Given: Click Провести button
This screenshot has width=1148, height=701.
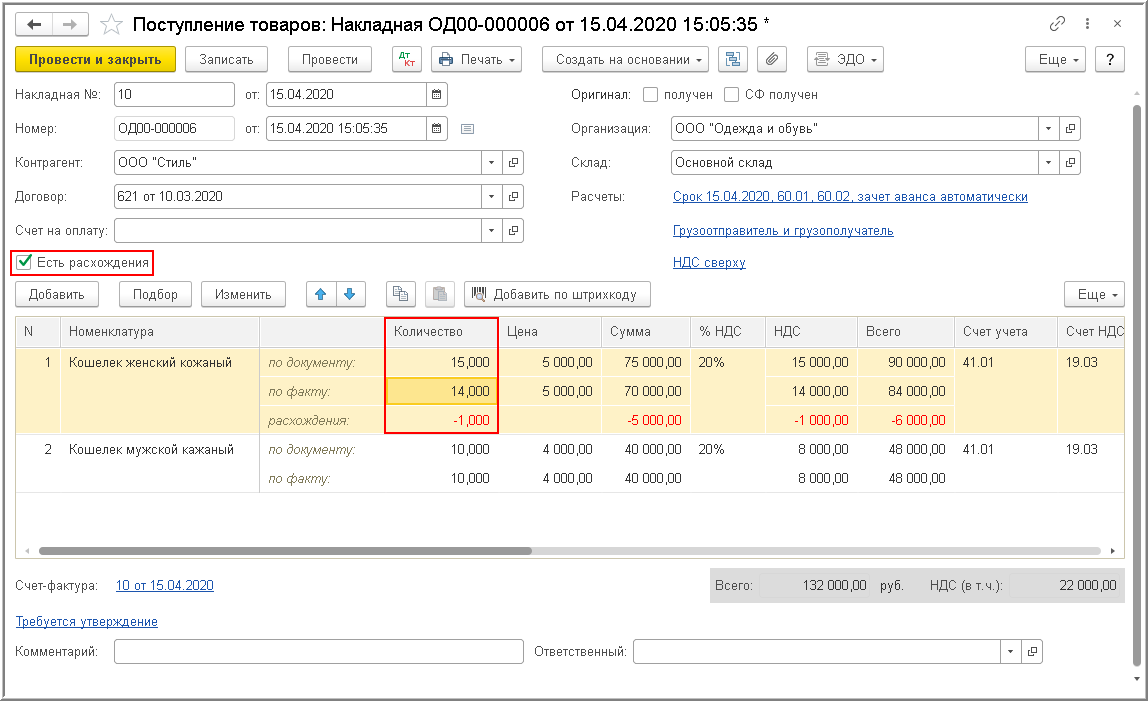Looking at the screenshot, I should point(329,59).
